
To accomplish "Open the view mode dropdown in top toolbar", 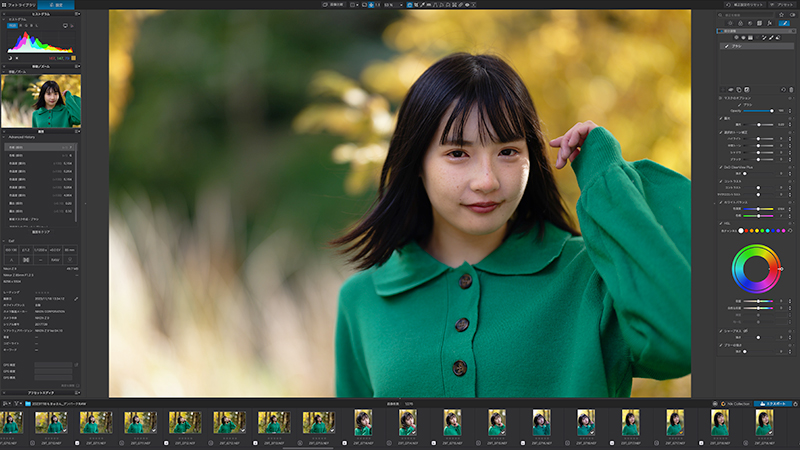I will tap(355, 5).
